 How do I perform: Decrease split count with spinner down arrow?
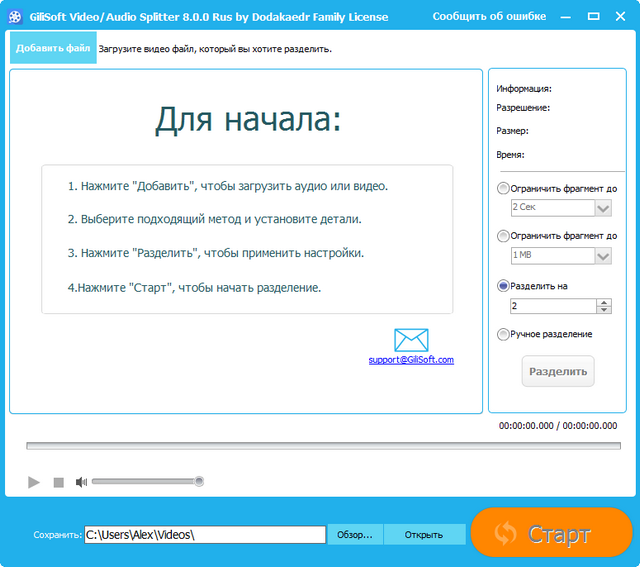(604, 310)
